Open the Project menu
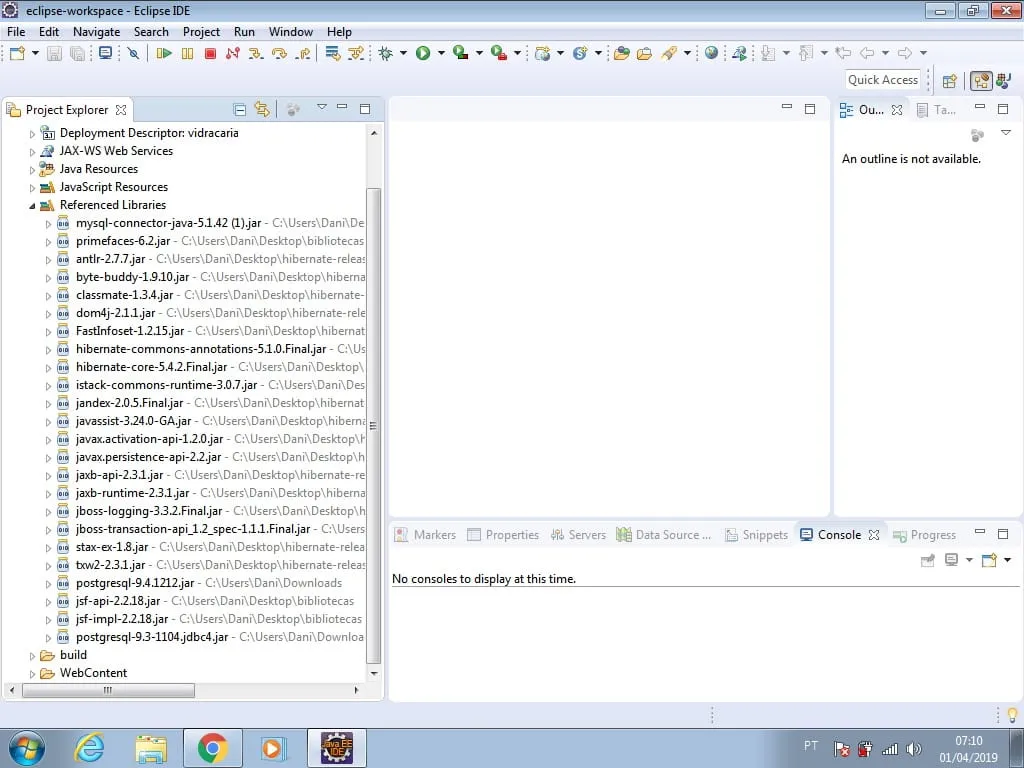This screenshot has height=768, width=1024. tap(201, 31)
